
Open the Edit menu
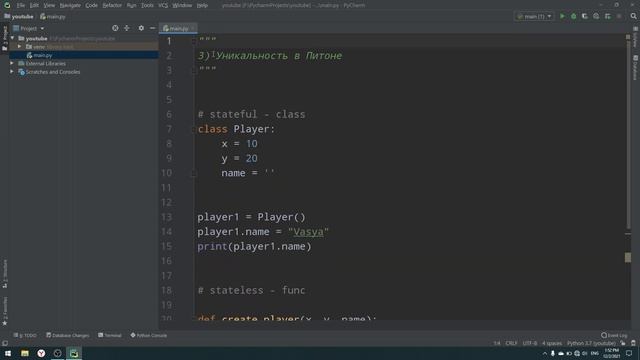[34, 5]
